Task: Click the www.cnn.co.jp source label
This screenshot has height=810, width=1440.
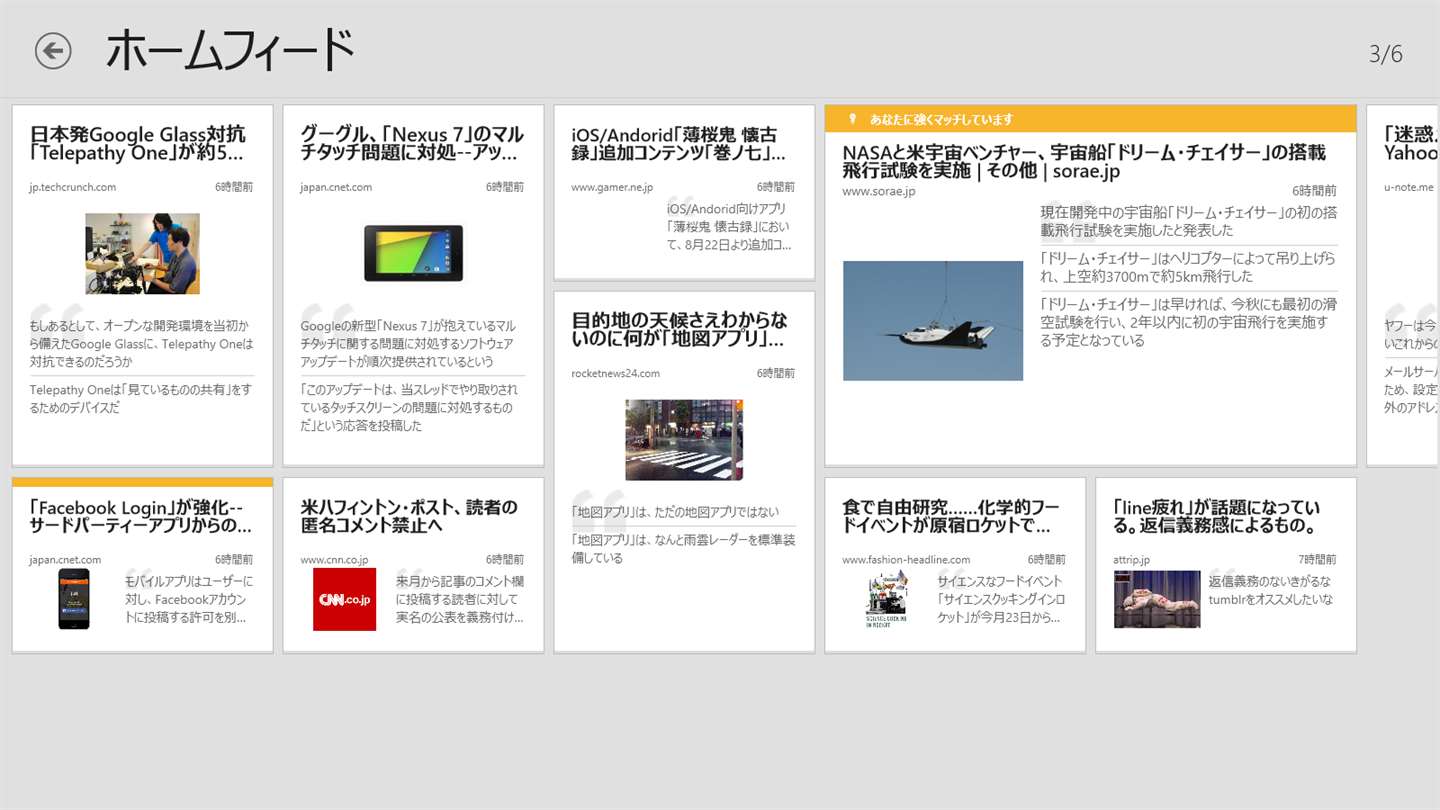Action: tap(334, 560)
